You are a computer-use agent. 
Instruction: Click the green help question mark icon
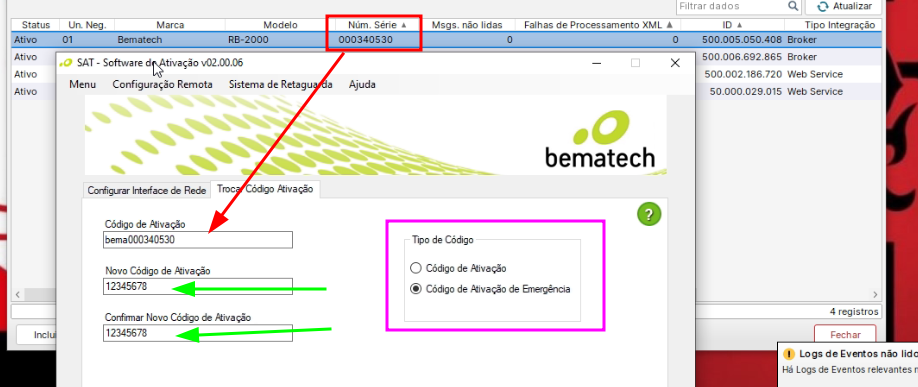click(649, 214)
